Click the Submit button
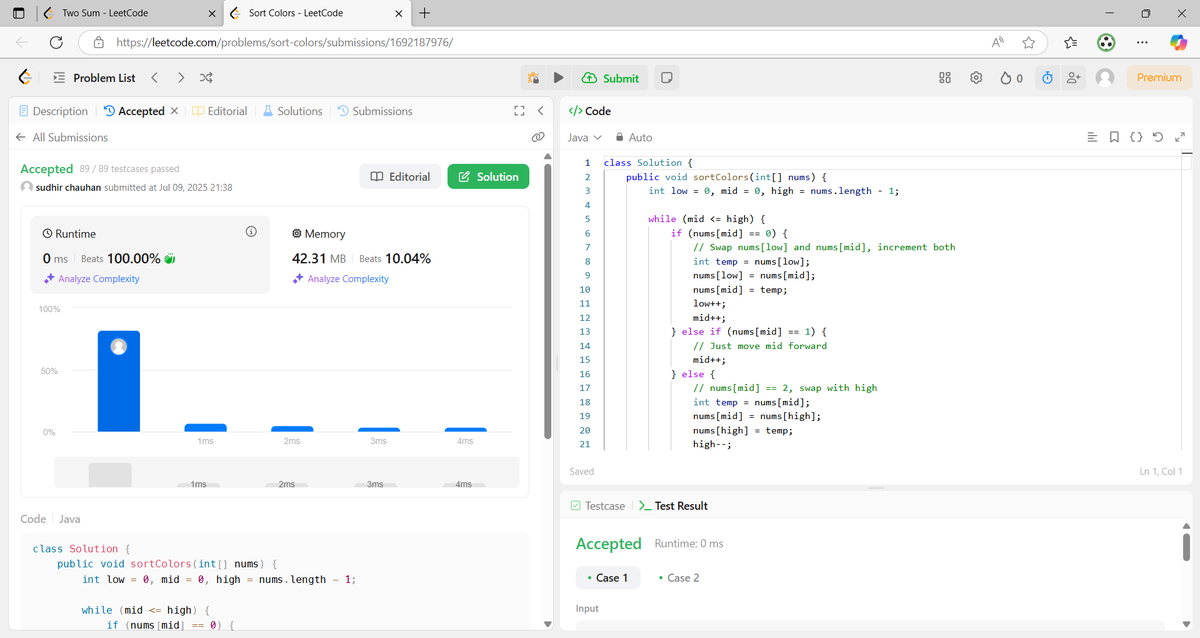Image resolution: width=1200 pixels, height=638 pixels. coord(612,78)
